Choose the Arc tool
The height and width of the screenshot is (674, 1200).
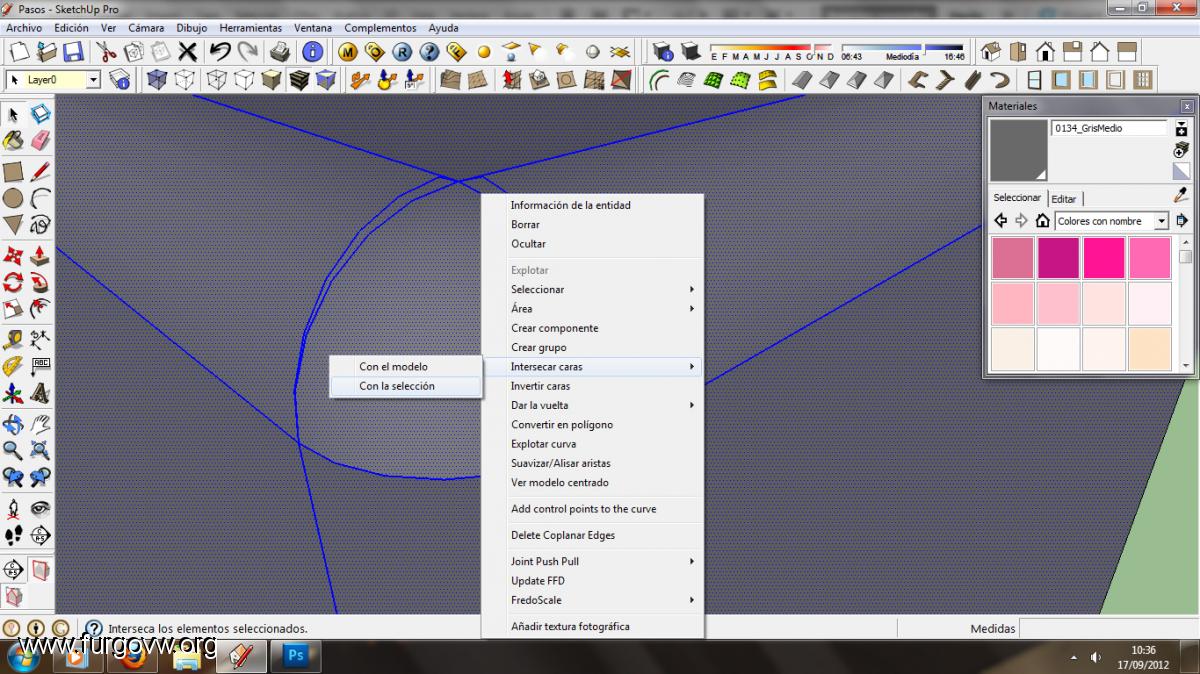coord(40,198)
